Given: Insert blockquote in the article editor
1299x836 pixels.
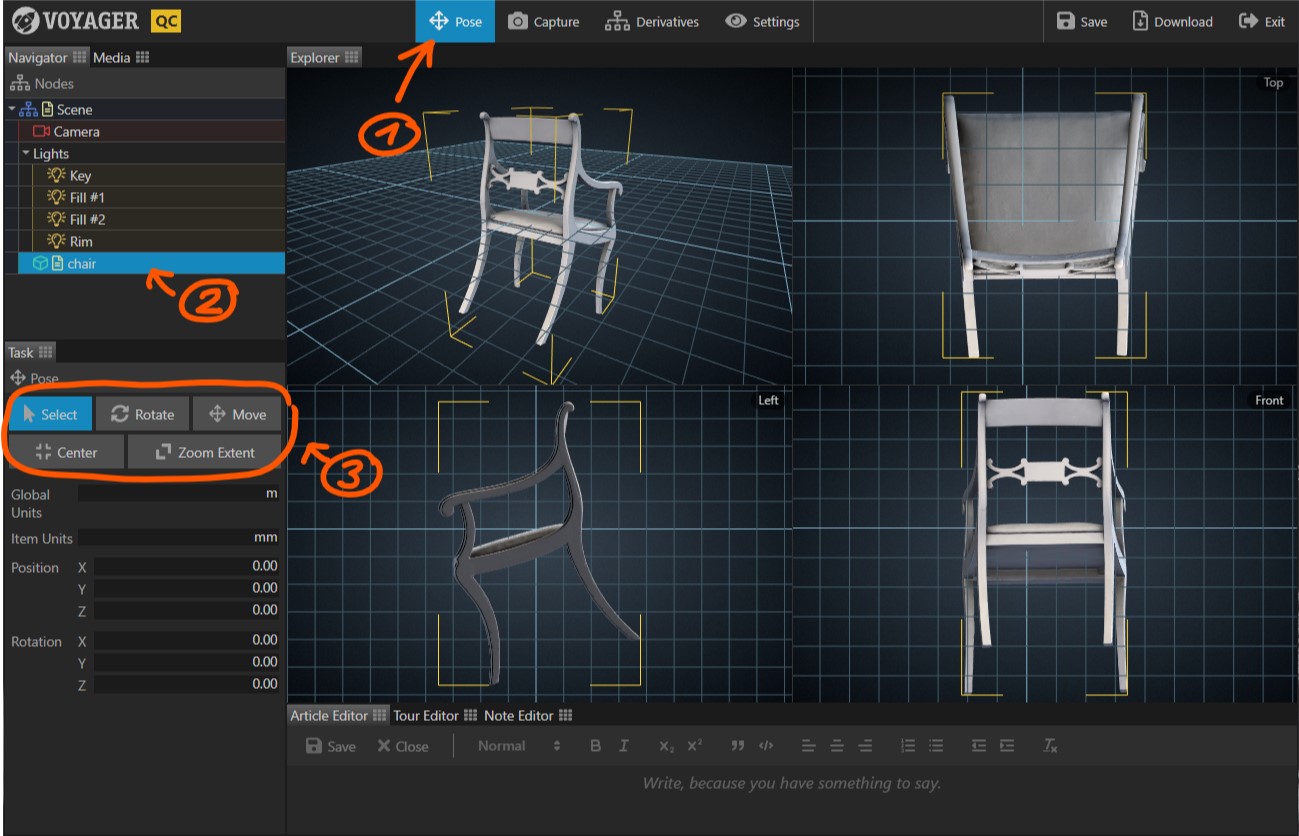Looking at the screenshot, I should click(x=738, y=746).
